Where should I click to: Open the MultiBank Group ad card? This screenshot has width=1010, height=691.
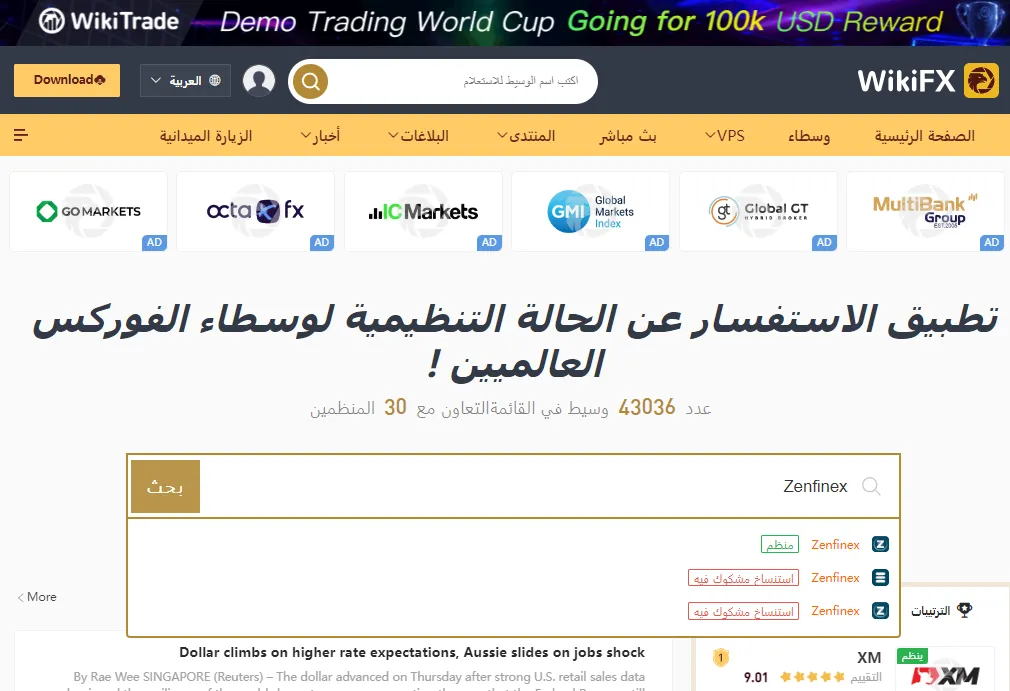pyautogui.click(x=926, y=211)
